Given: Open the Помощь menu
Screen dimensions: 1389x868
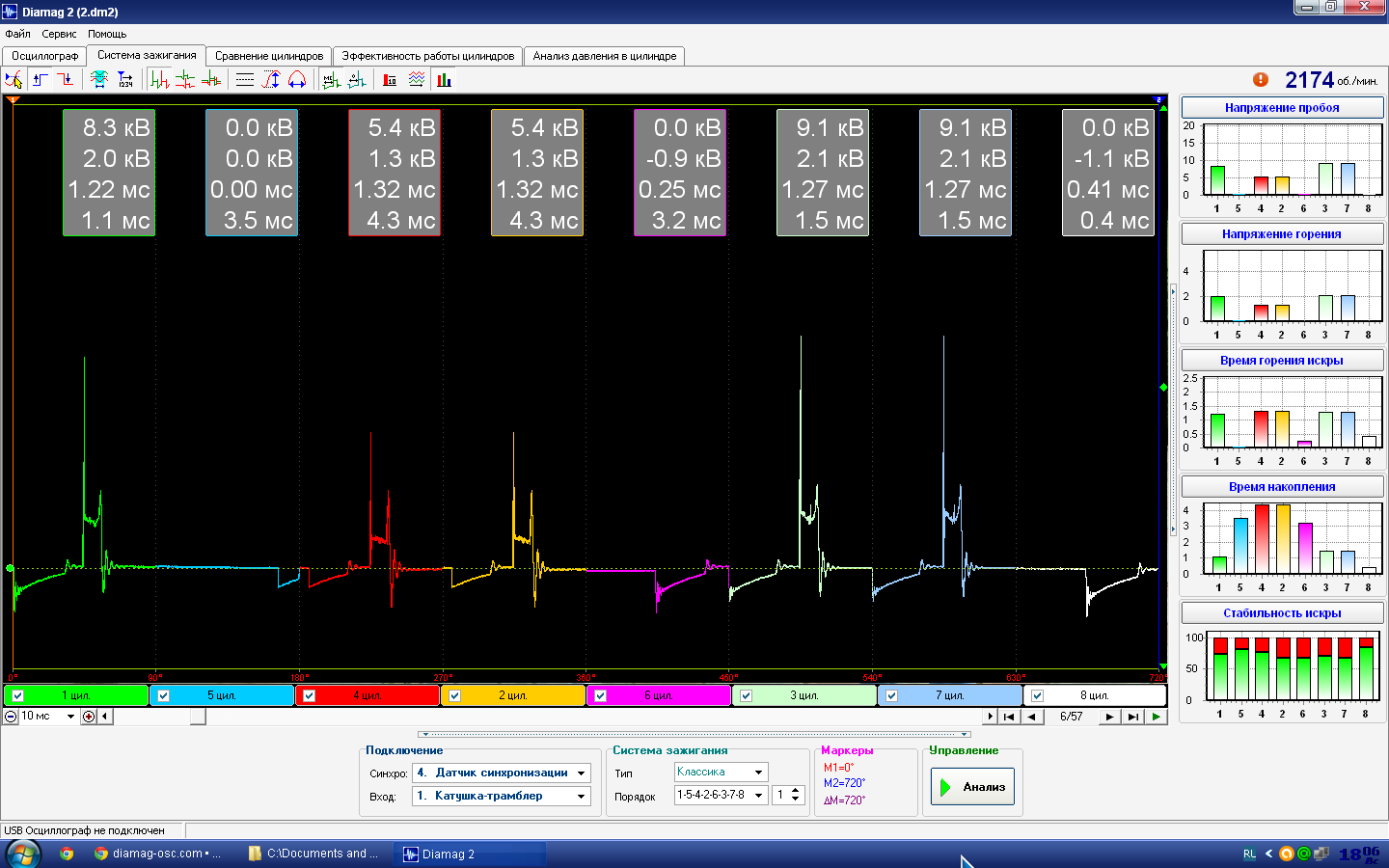Looking at the screenshot, I should [107, 34].
